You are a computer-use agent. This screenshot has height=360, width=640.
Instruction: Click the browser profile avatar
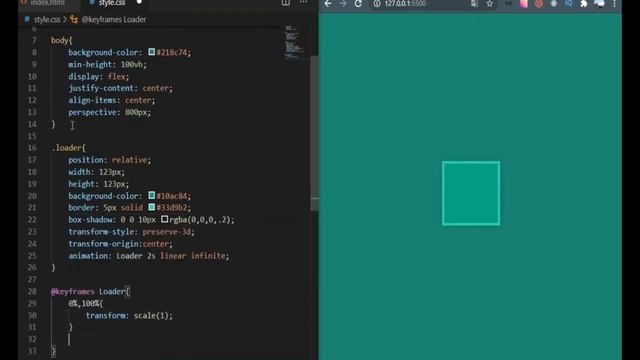pyautogui.click(x=599, y=4)
